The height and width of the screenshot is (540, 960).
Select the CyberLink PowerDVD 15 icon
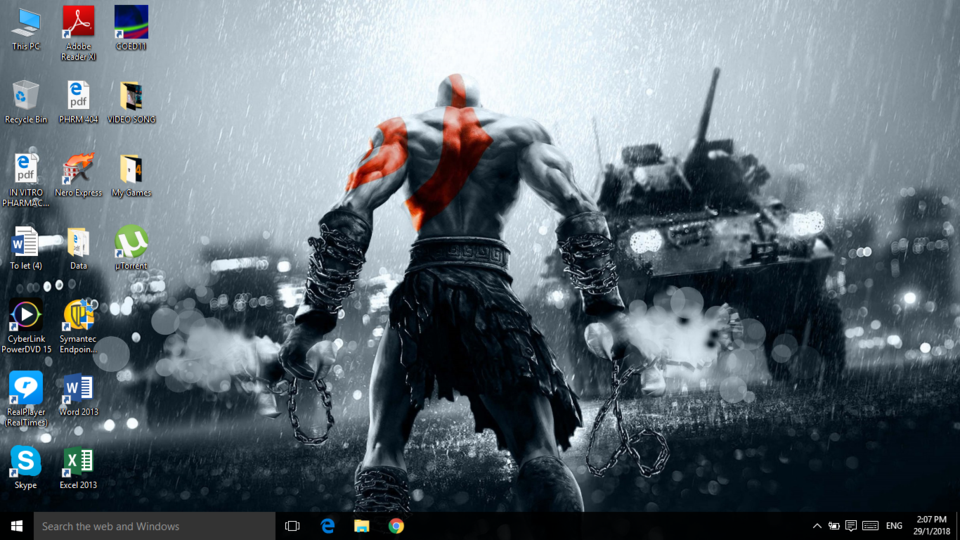[26, 326]
